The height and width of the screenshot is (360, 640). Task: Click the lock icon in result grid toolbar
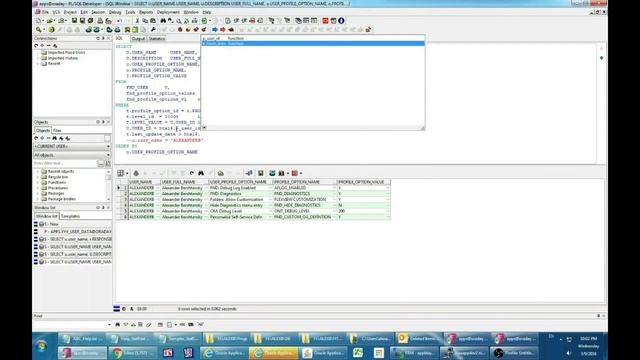coord(136,173)
